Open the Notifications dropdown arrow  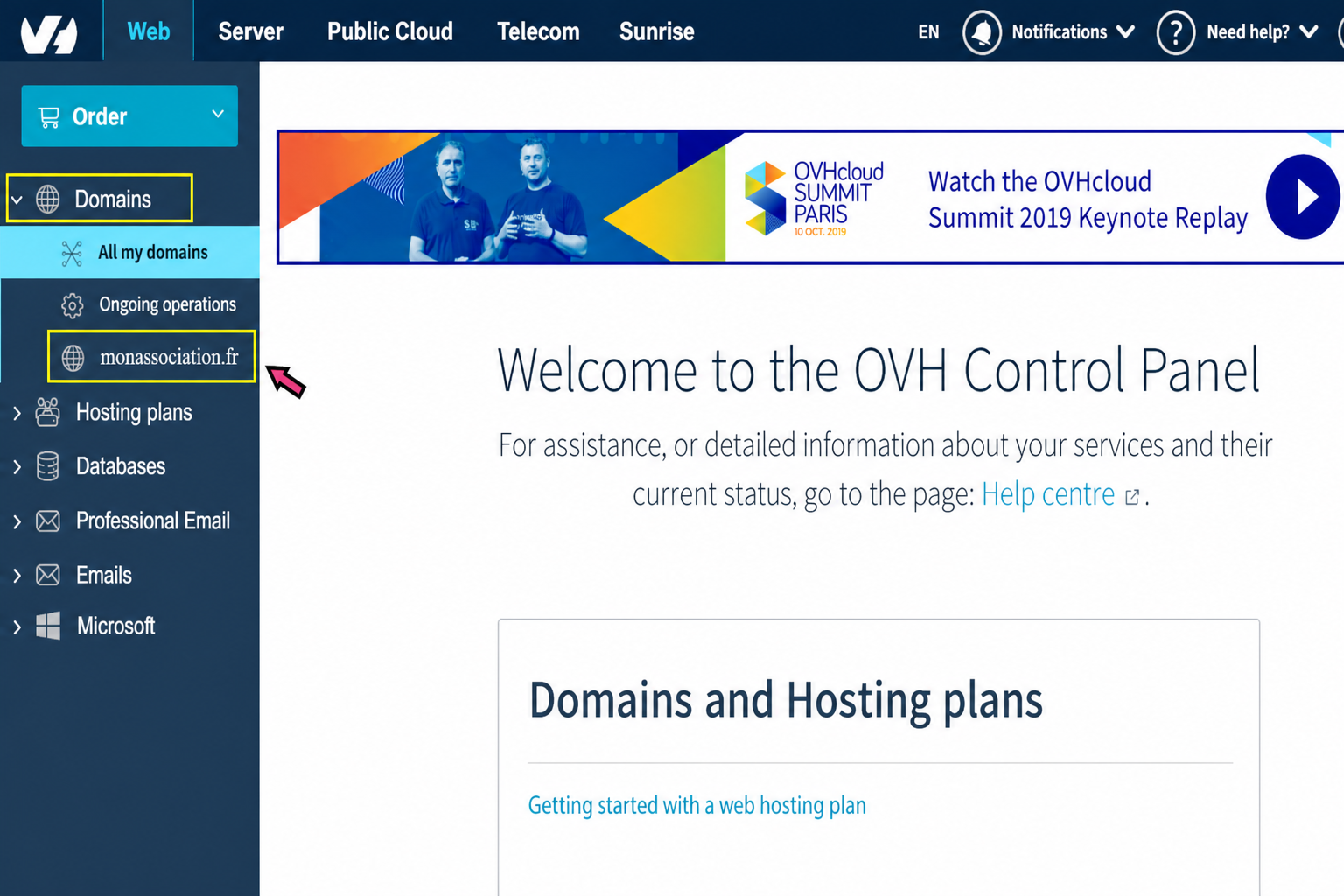point(1125,32)
